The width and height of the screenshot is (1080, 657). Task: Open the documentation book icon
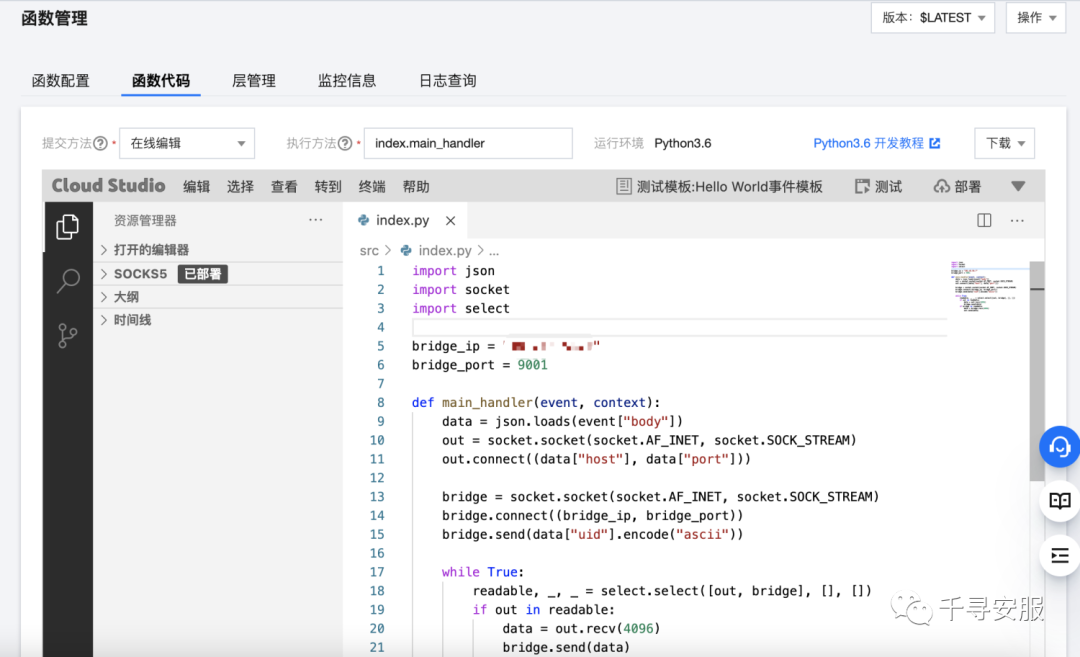tap(1059, 501)
